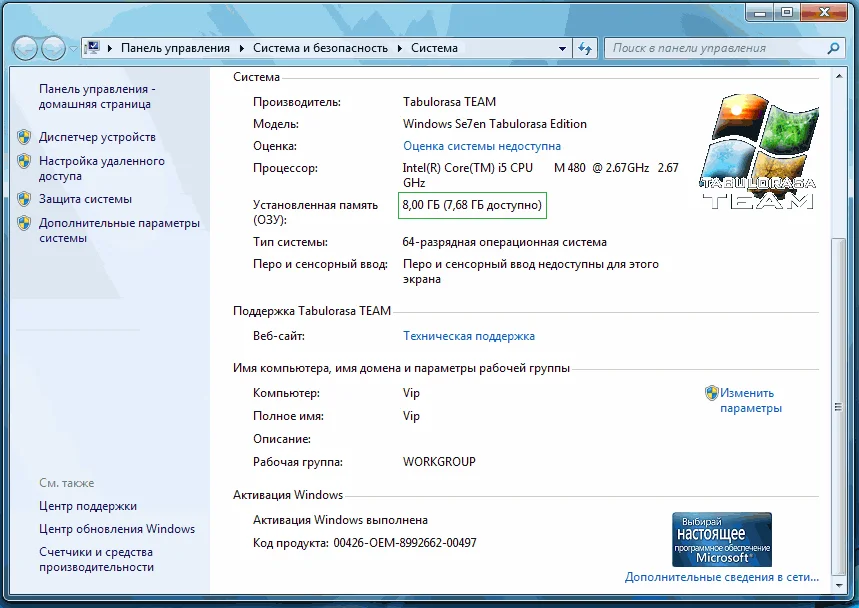Maximize the Система window

(787, 12)
